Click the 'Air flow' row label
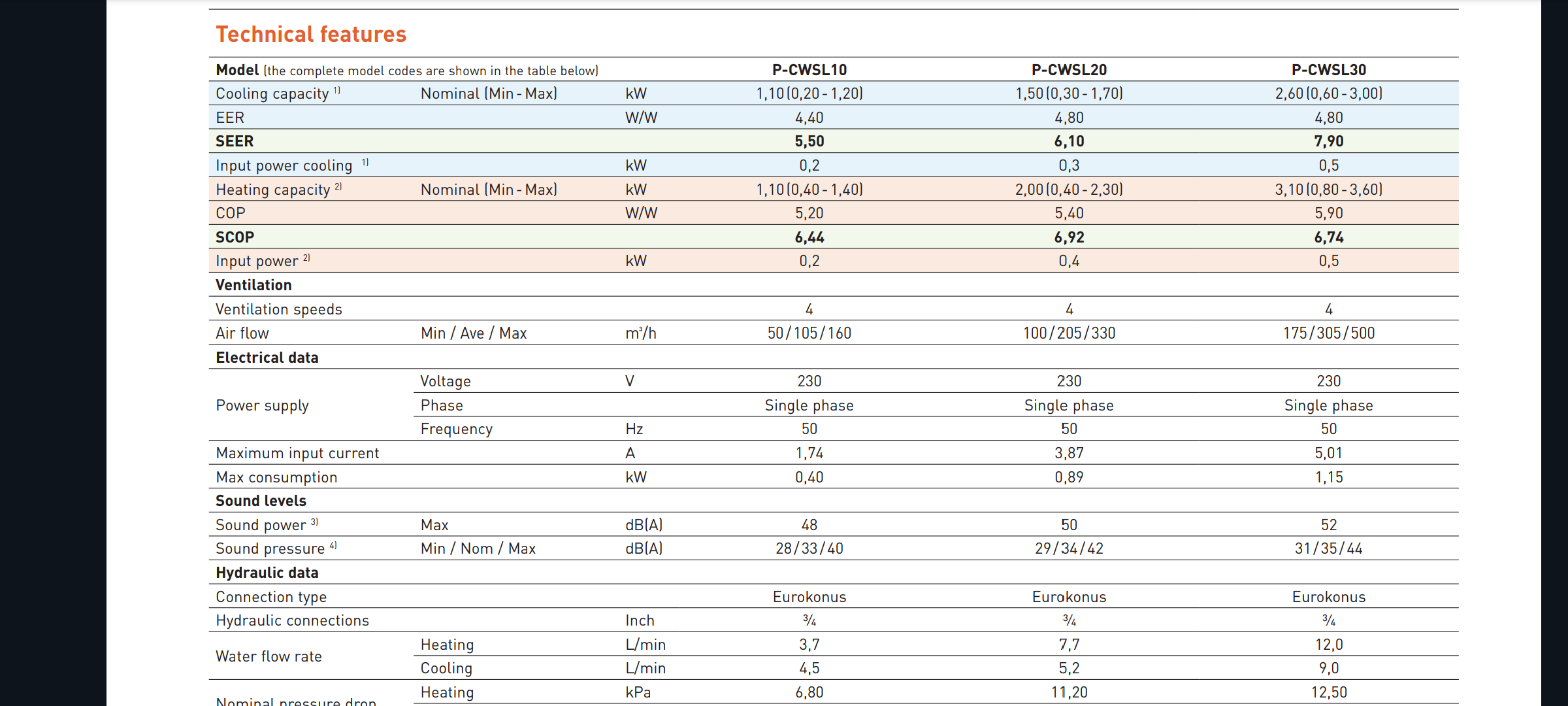The width and height of the screenshot is (1568, 706). point(242,333)
